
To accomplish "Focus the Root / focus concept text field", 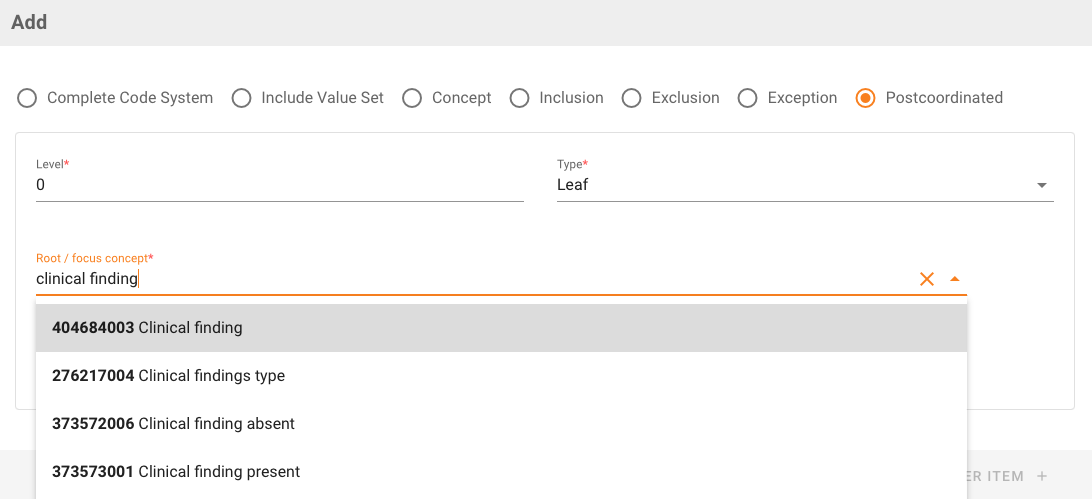I will 470,279.
